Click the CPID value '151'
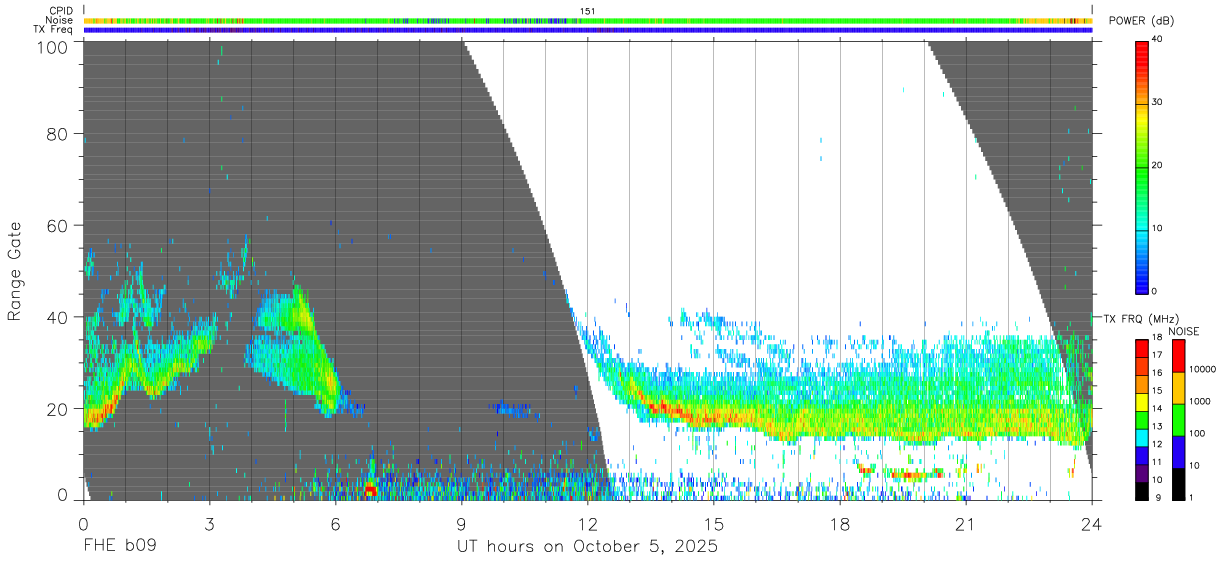The width and height of the screenshot is (1228, 567). [587, 11]
